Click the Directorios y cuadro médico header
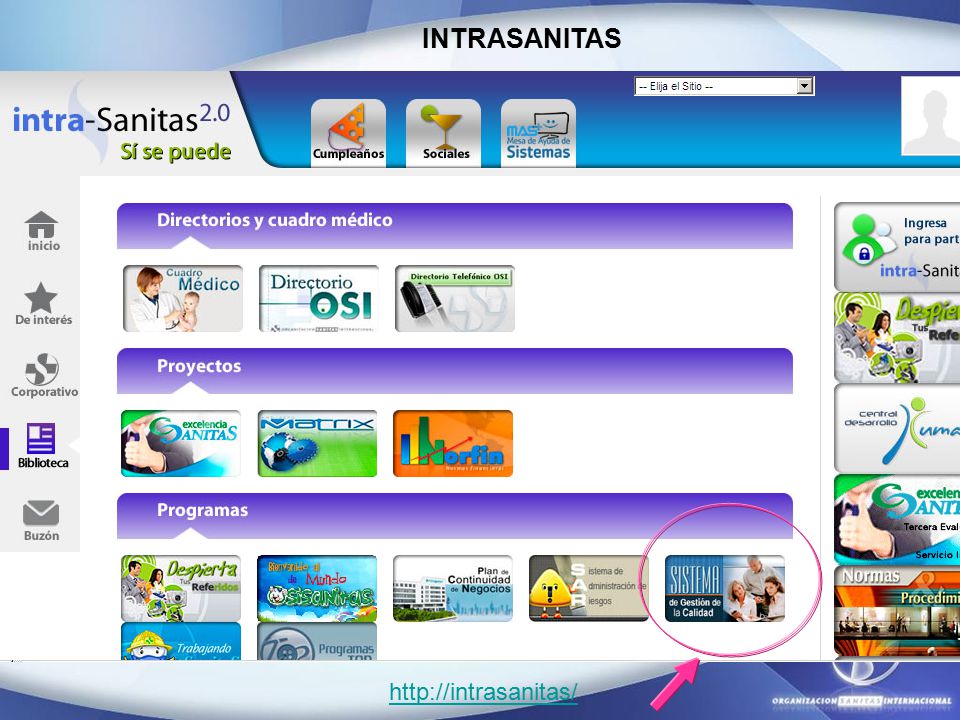Viewport: 960px width, 720px height. 455,226
